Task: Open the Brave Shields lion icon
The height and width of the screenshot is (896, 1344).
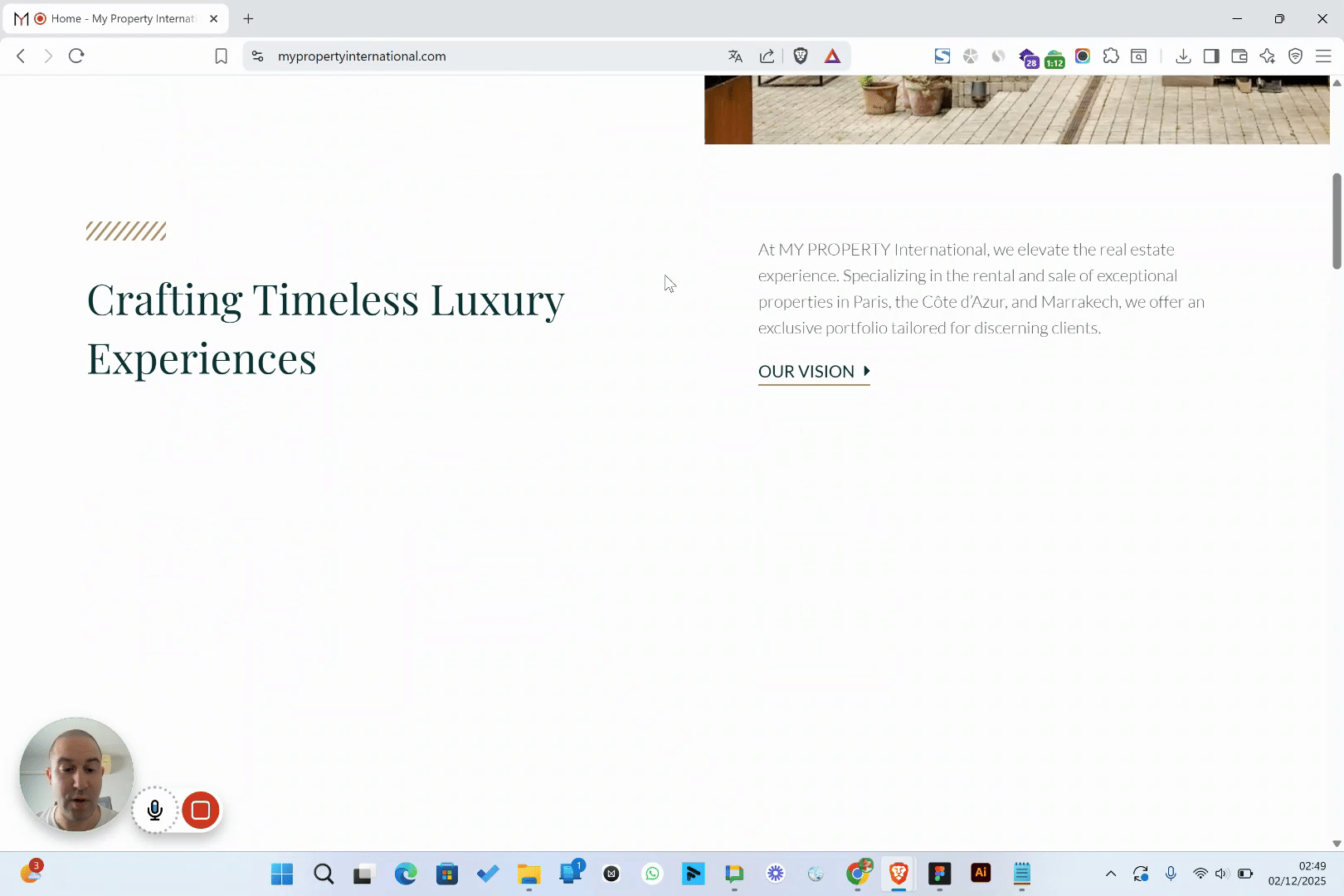Action: 801,56
